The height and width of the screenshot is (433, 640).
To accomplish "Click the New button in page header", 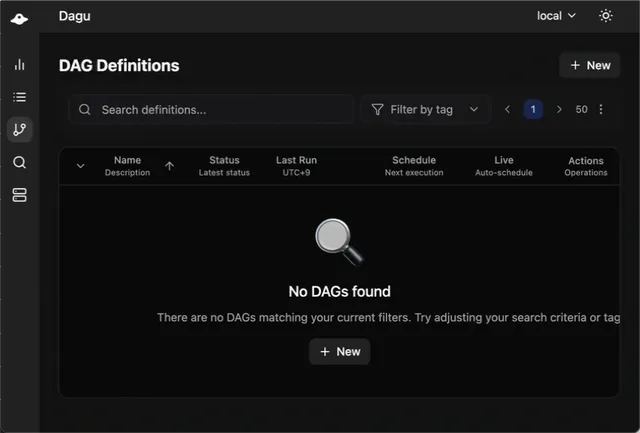I will (x=589, y=65).
